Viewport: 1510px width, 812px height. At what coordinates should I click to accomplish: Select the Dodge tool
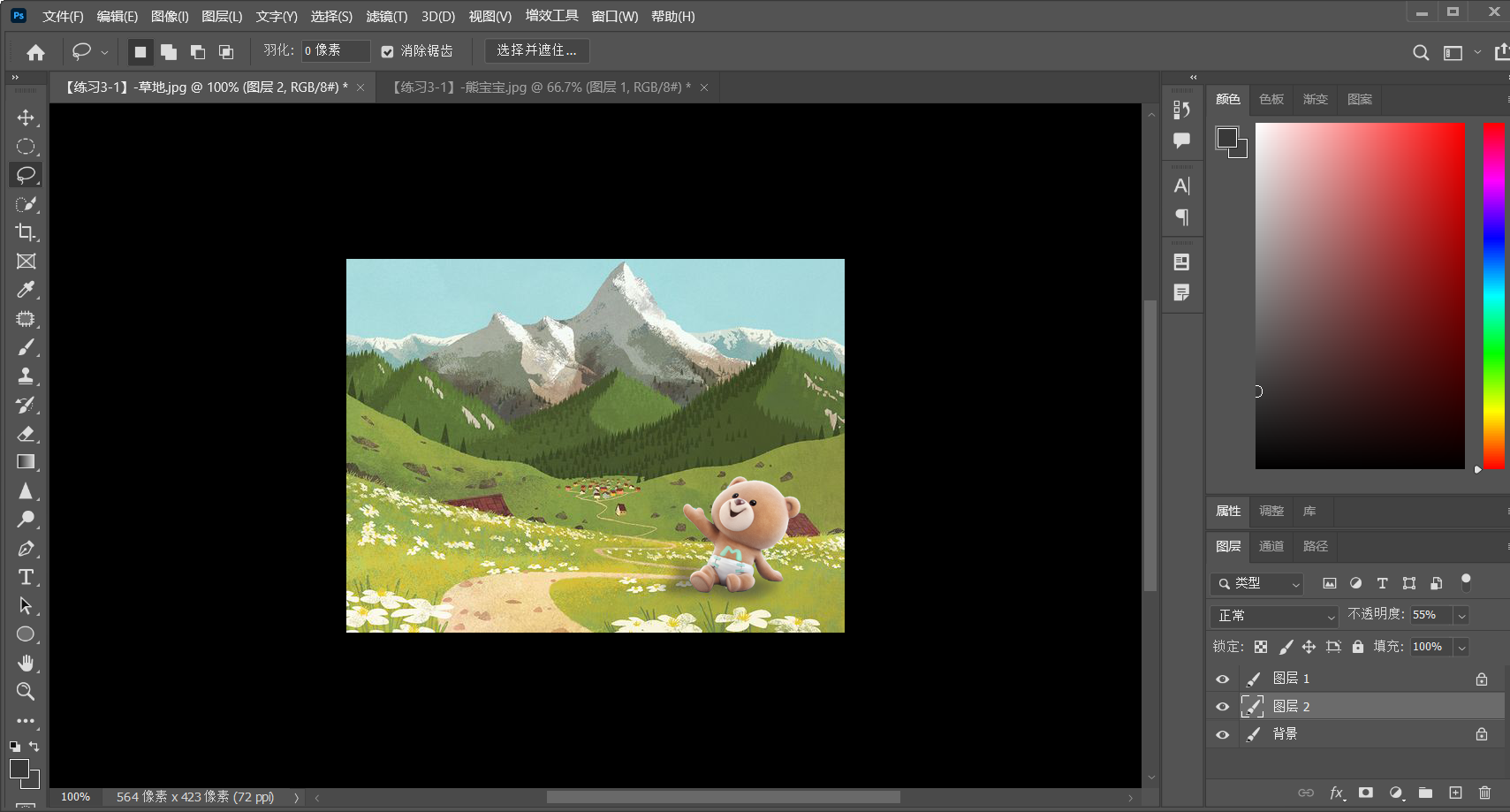[x=26, y=520]
